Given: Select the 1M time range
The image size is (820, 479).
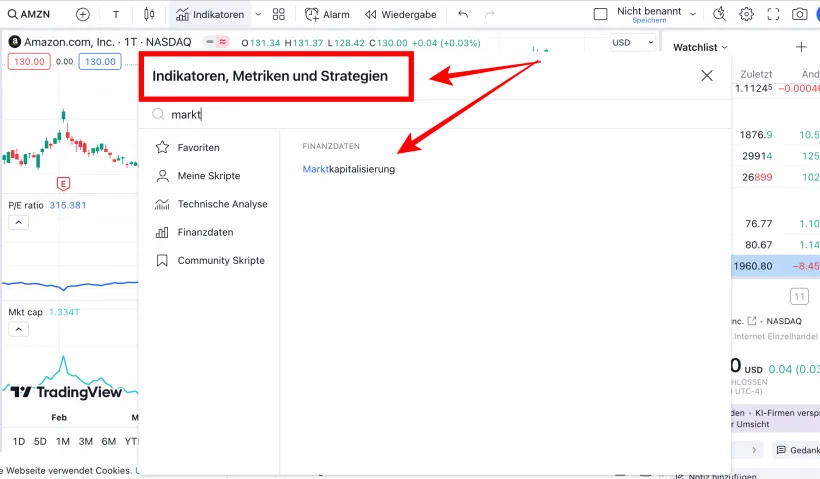Looking at the screenshot, I should pos(62,441).
